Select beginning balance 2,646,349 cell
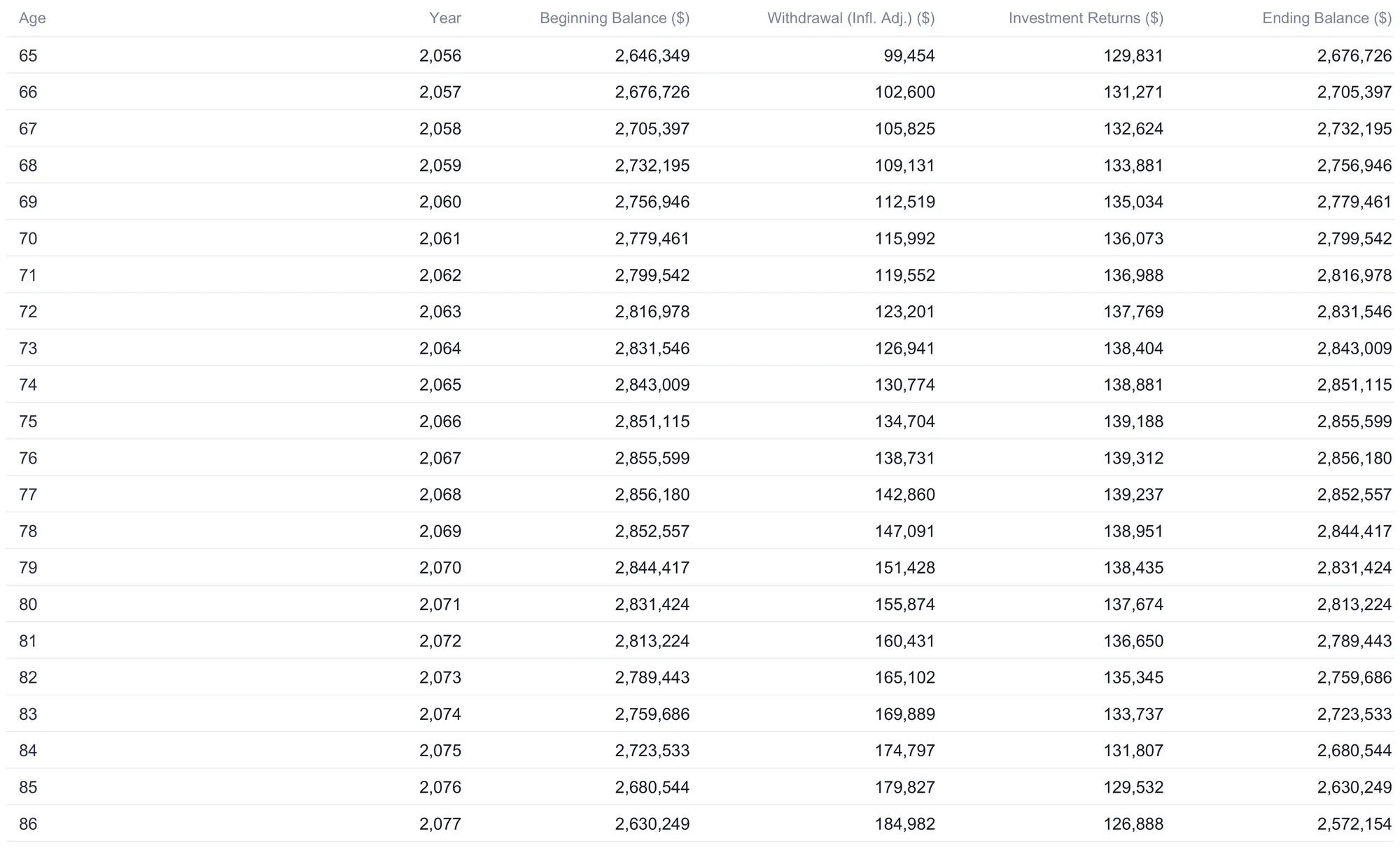 pyautogui.click(x=652, y=55)
